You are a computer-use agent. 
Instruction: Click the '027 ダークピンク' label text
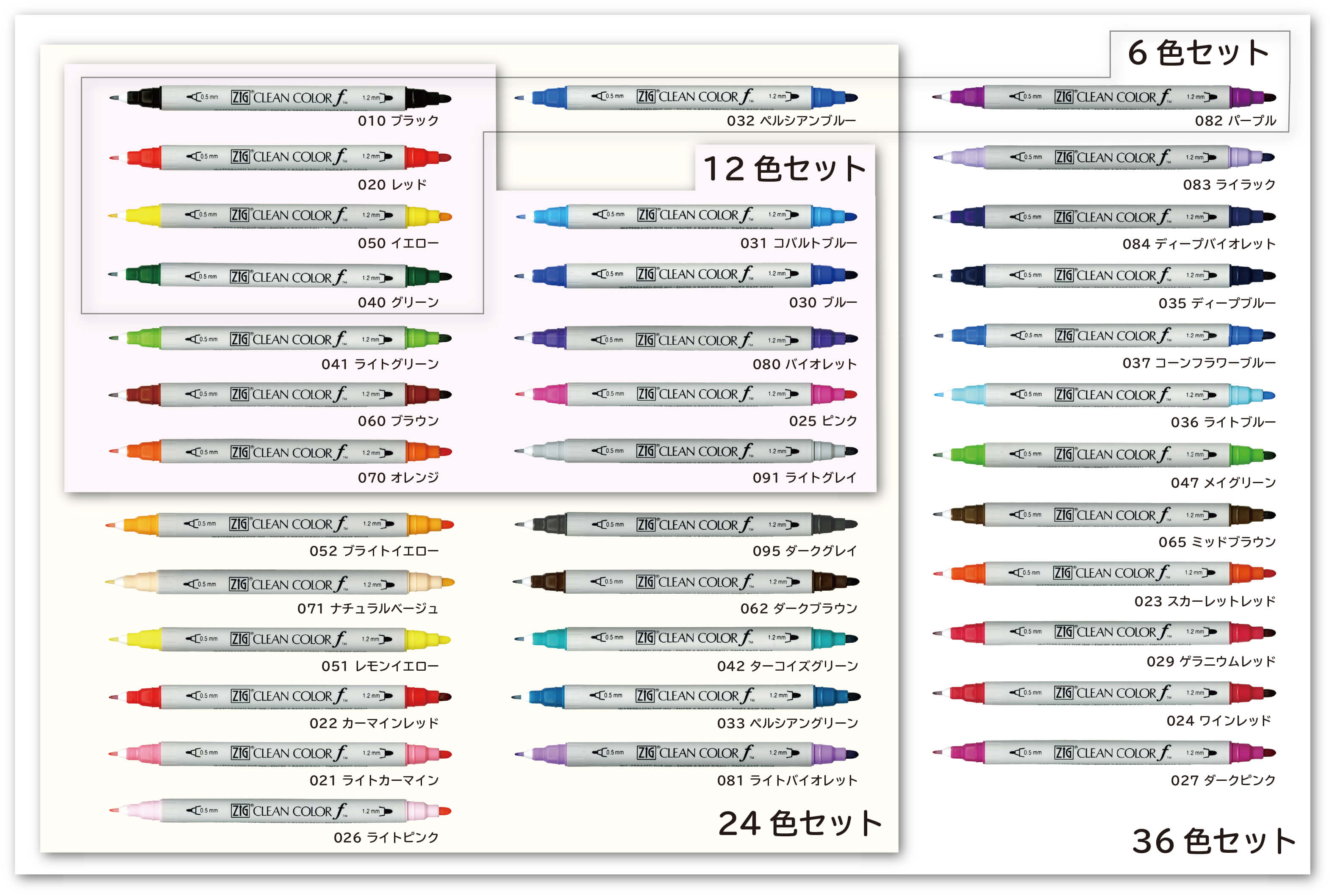click(x=1224, y=780)
